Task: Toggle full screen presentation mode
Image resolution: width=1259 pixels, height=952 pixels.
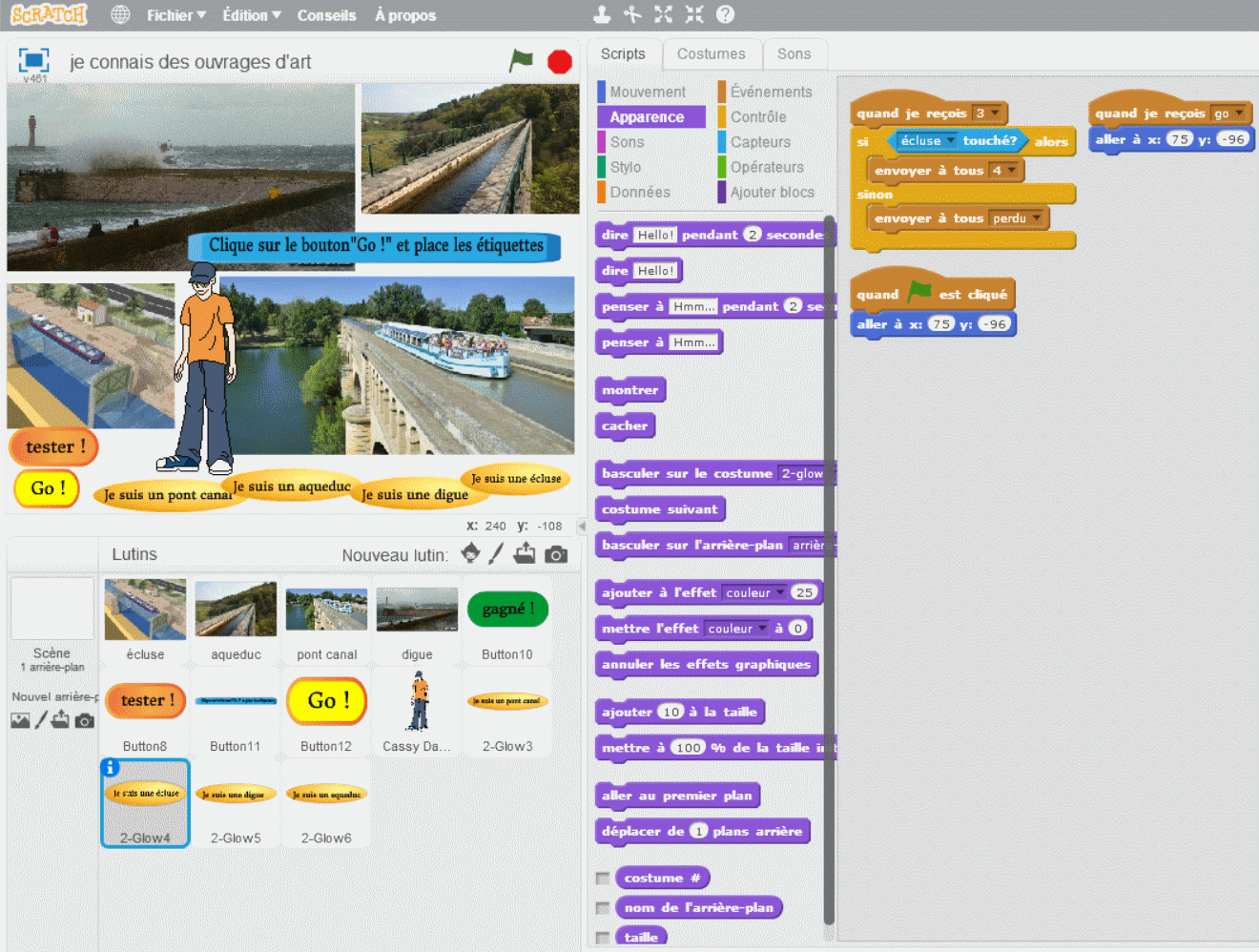Action: [33, 60]
